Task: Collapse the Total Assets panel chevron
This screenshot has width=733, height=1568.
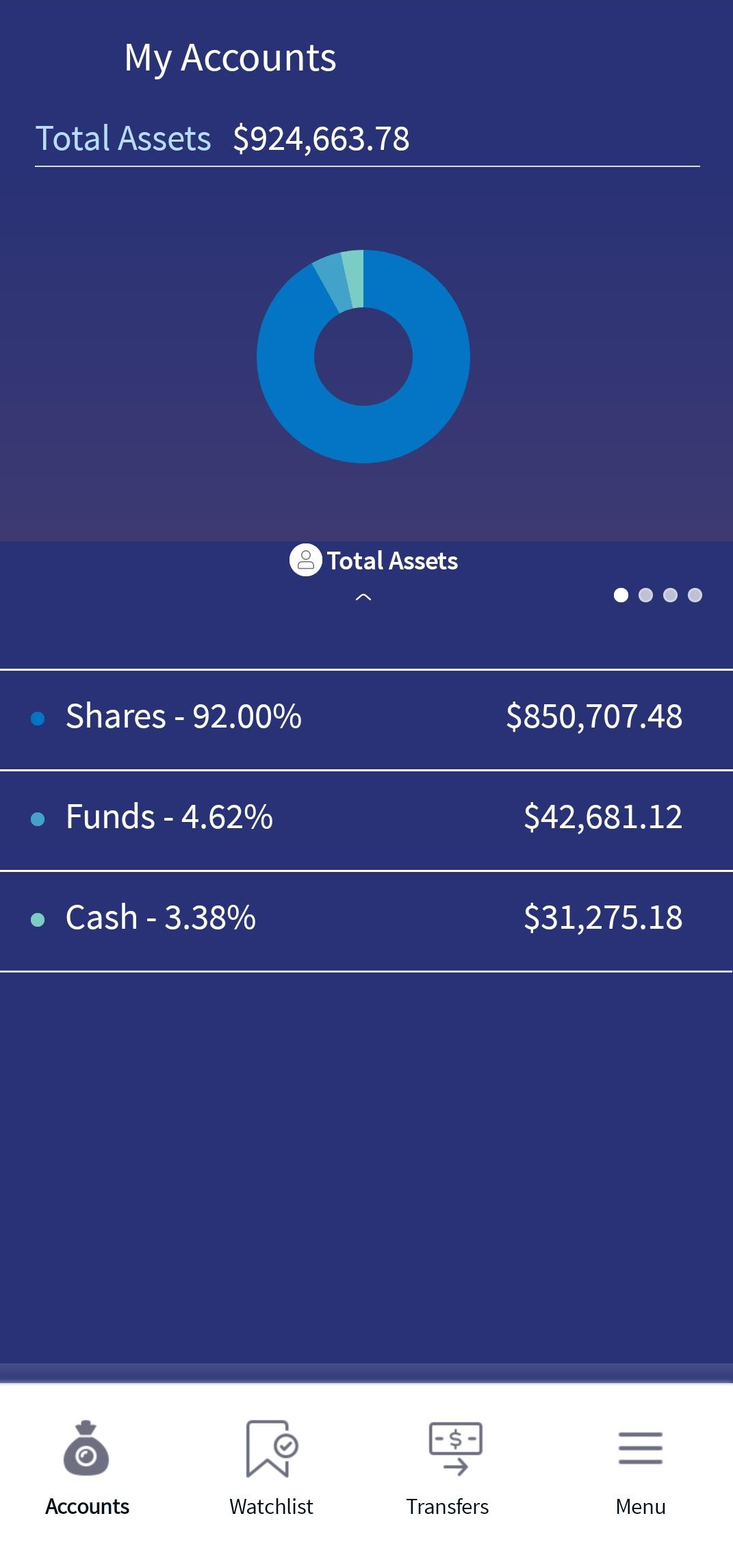Action: point(363,597)
